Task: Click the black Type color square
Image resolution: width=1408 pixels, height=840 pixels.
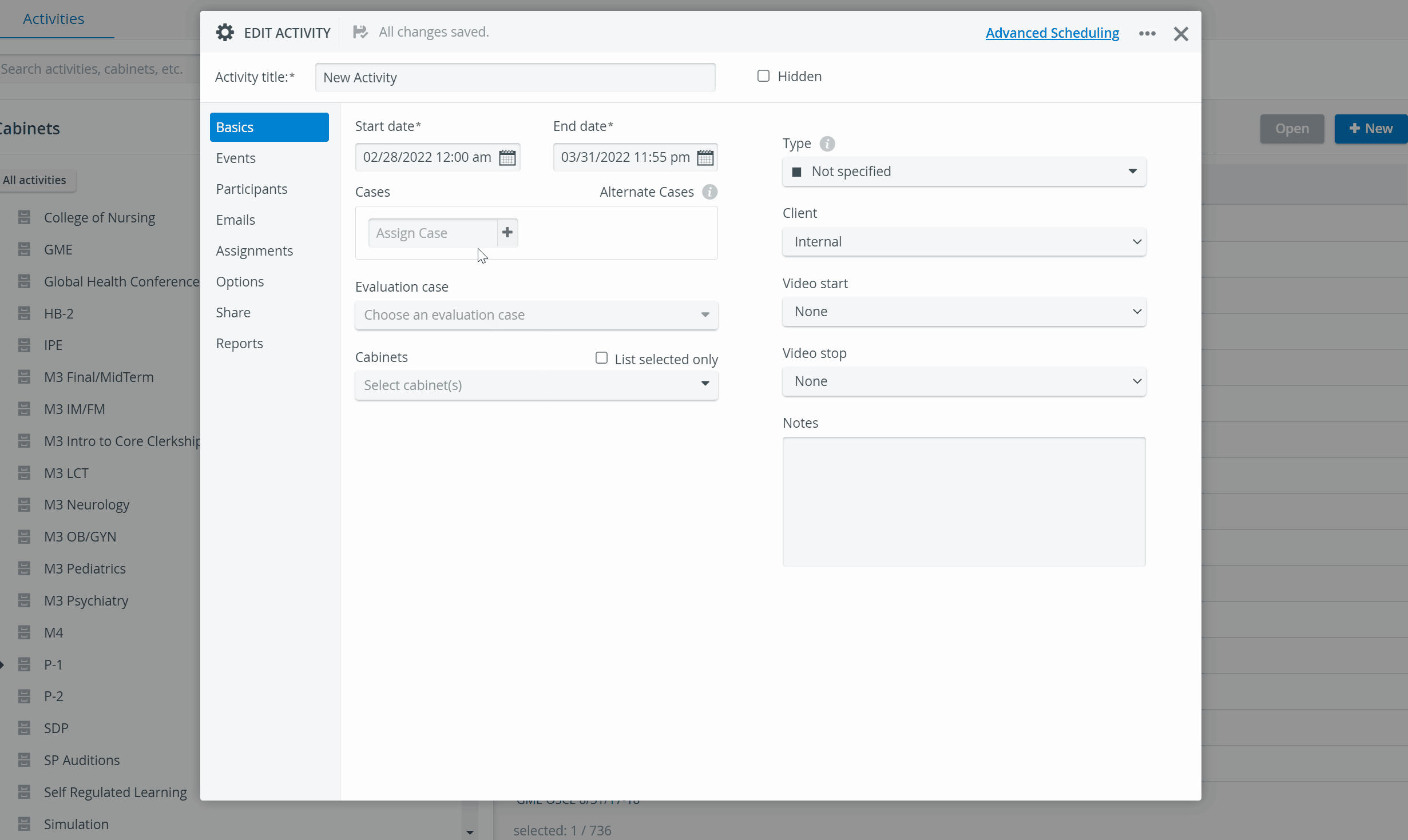Action: (796, 172)
